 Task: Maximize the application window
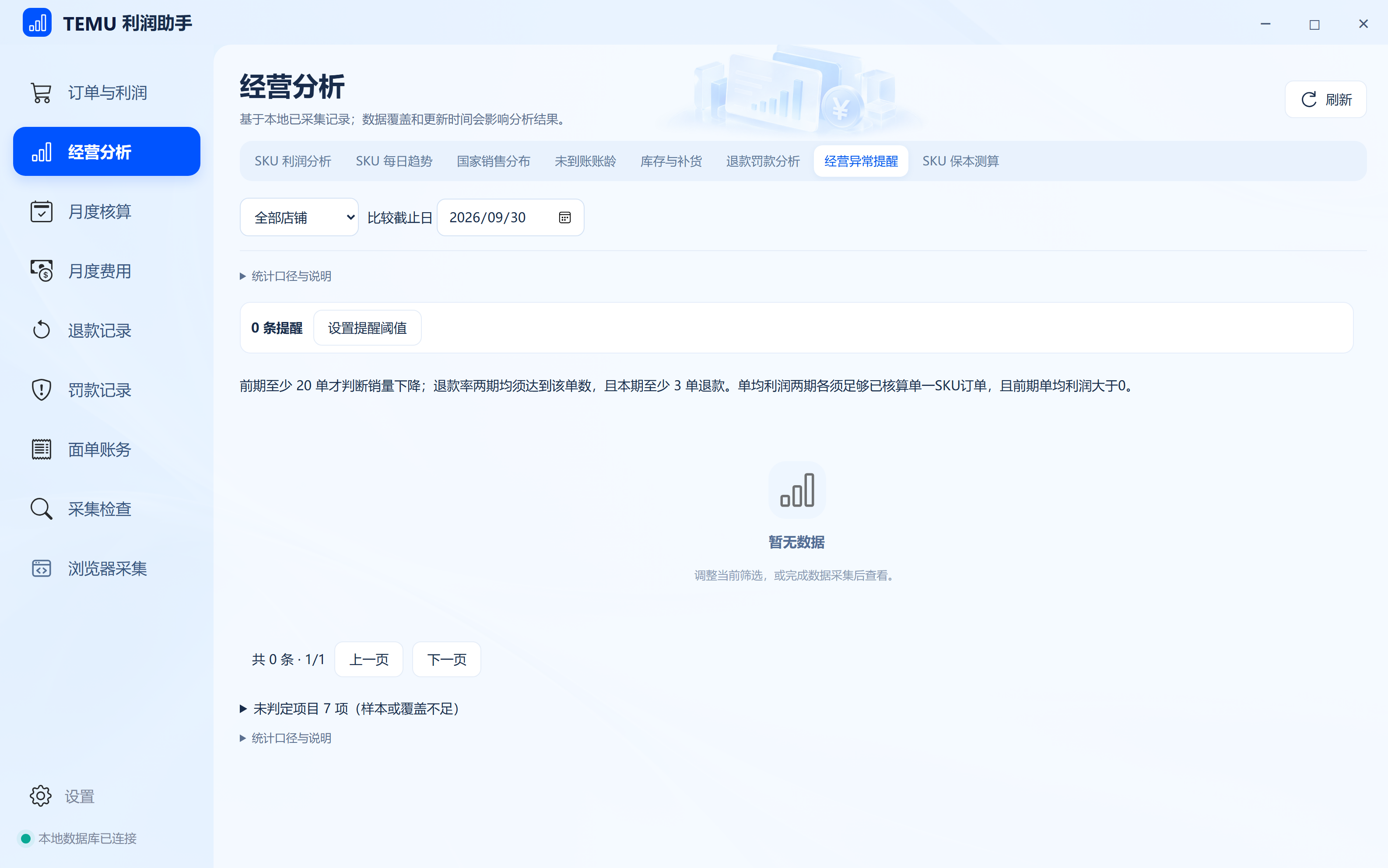coord(1314,24)
